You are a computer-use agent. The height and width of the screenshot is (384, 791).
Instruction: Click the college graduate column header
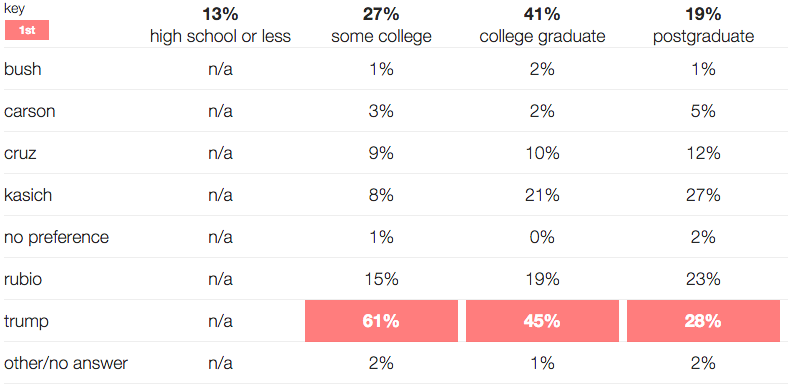click(x=542, y=25)
